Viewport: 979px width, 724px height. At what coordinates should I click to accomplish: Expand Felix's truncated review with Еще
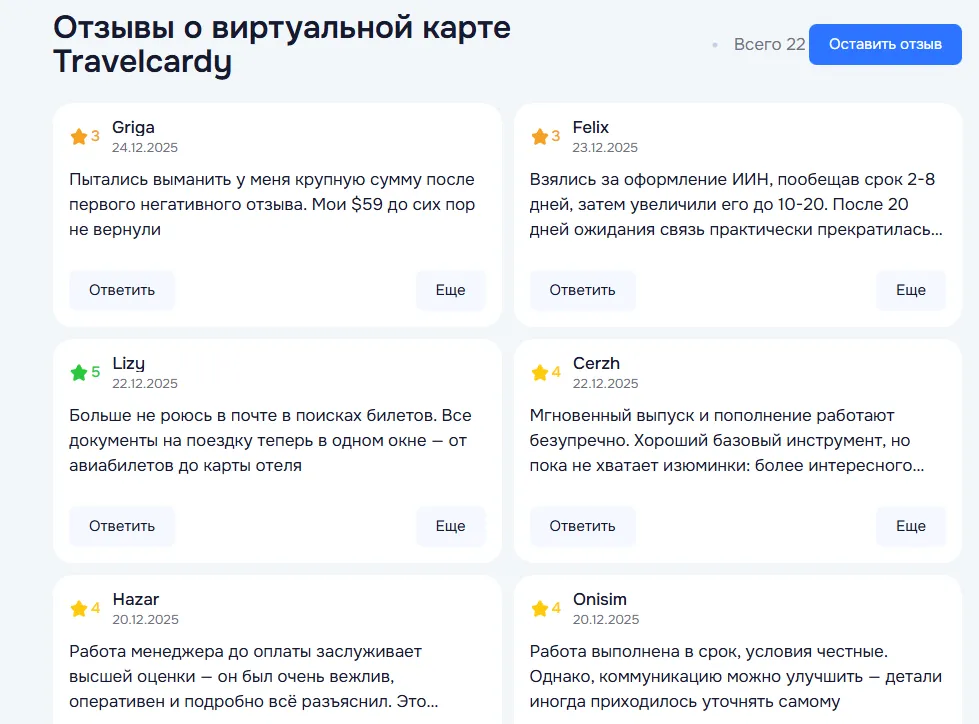click(x=911, y=290)
